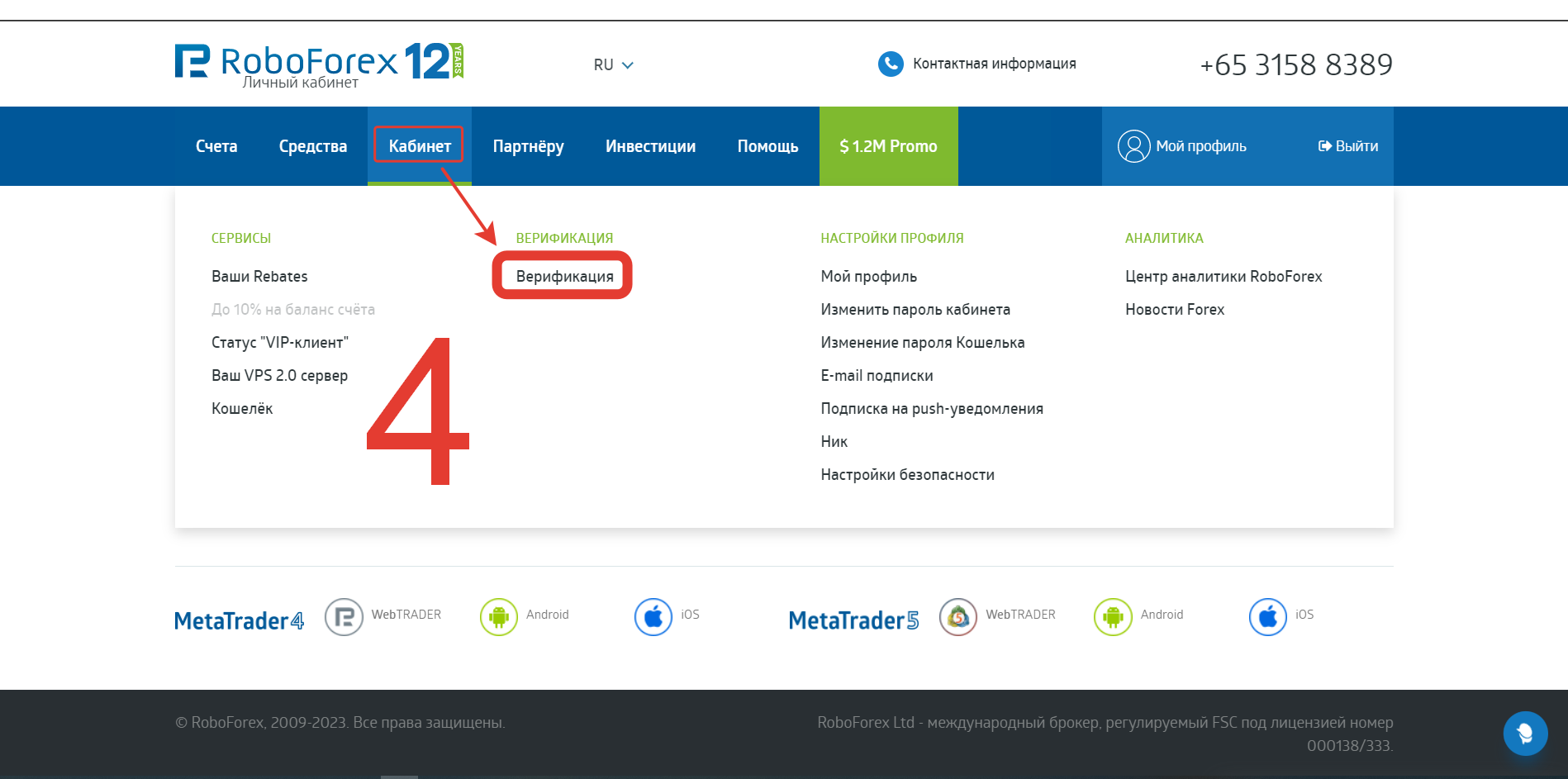This screenshot has width=1568, height=779.
Task: Open E-mail подписки
Action: [877, 376]
